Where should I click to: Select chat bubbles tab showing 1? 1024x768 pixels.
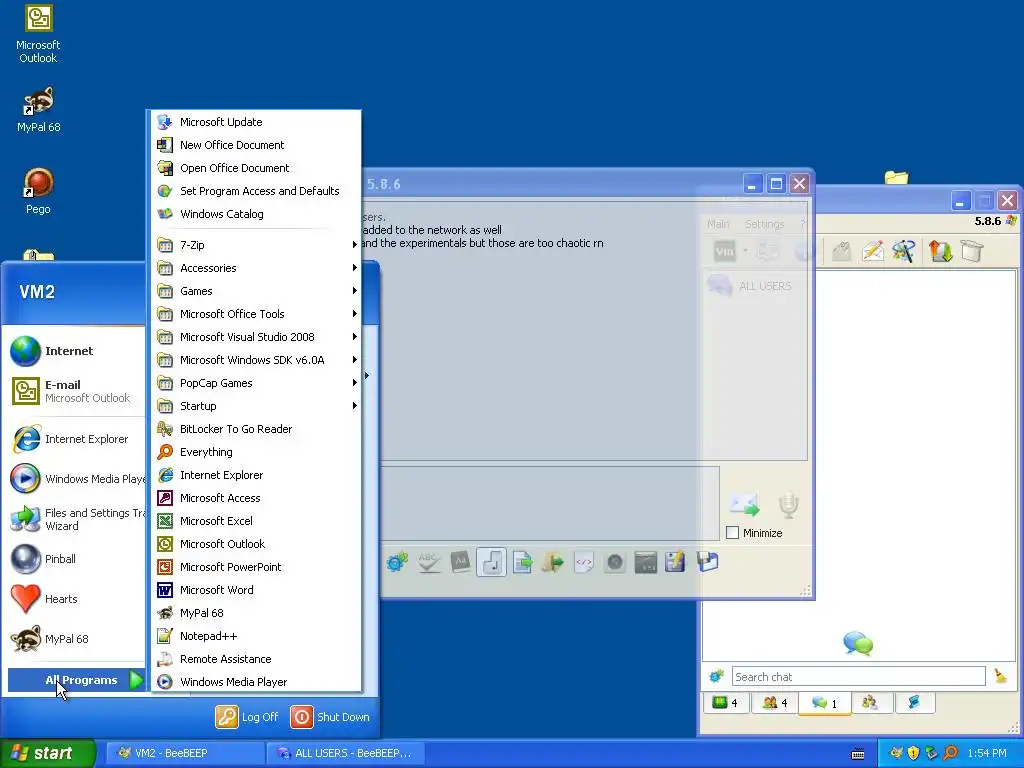[825, 703]
